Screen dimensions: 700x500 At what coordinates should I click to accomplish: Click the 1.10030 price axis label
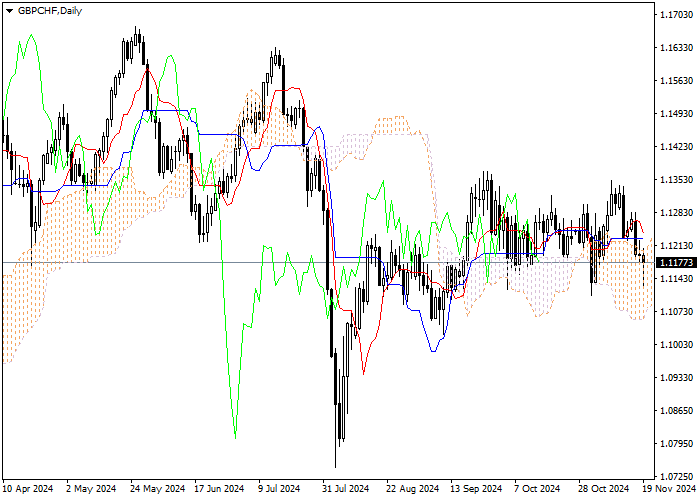point(676,345)
